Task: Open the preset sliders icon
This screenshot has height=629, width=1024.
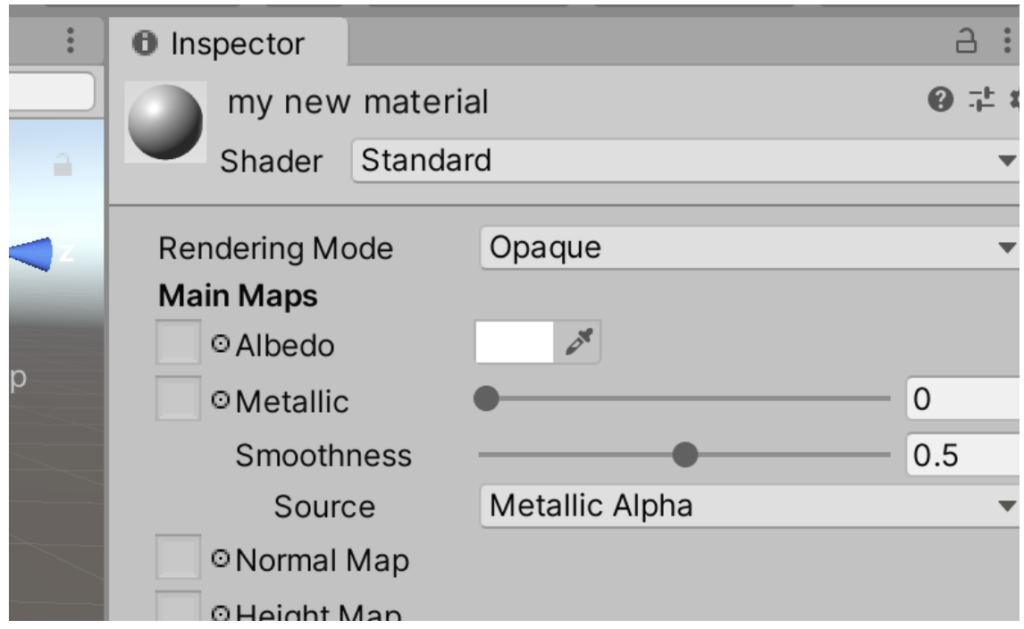Action: click(981, 99)
